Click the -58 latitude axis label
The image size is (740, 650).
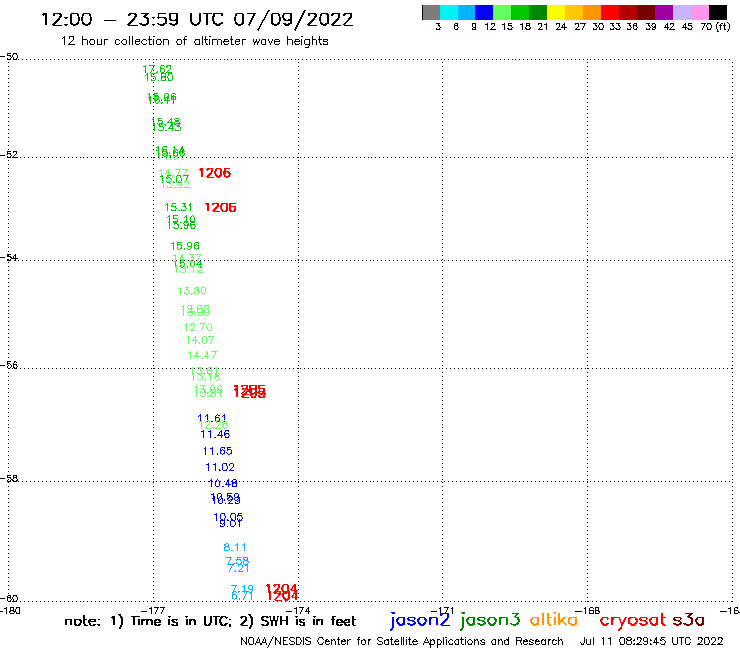pyautogui.click(x=9, y=478)
